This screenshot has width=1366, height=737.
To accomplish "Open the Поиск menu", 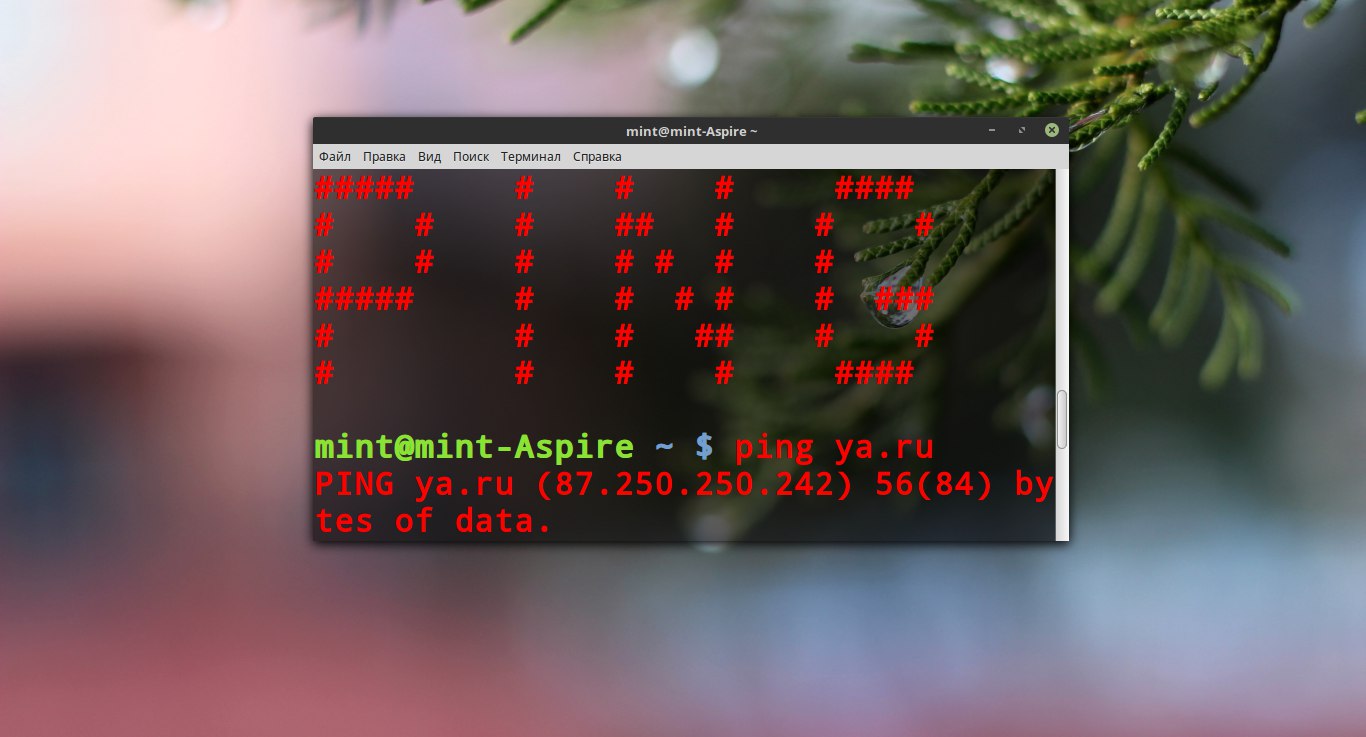I will pyautogui.click(x=471, y=157).
